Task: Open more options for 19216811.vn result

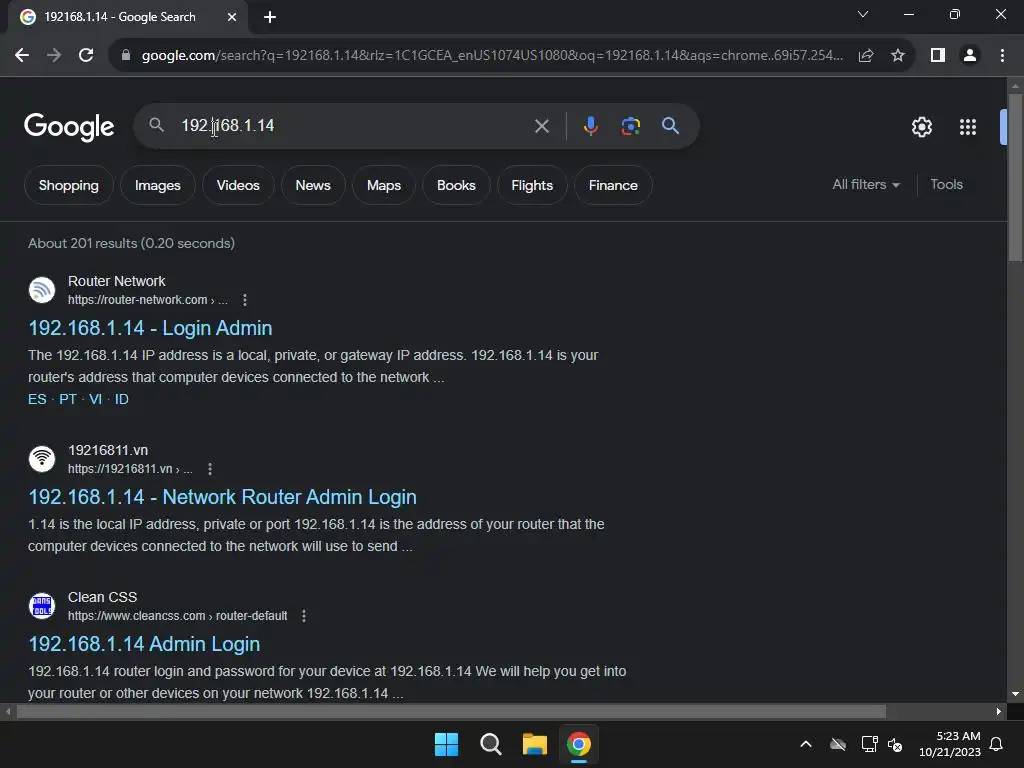Action: pos(210,469)
